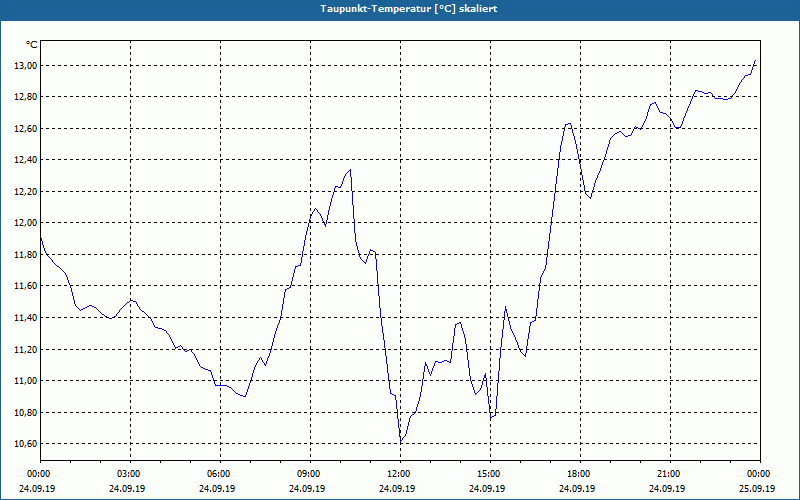
Task: Select the 12,80 y-axis label
Action: point(25,97)
